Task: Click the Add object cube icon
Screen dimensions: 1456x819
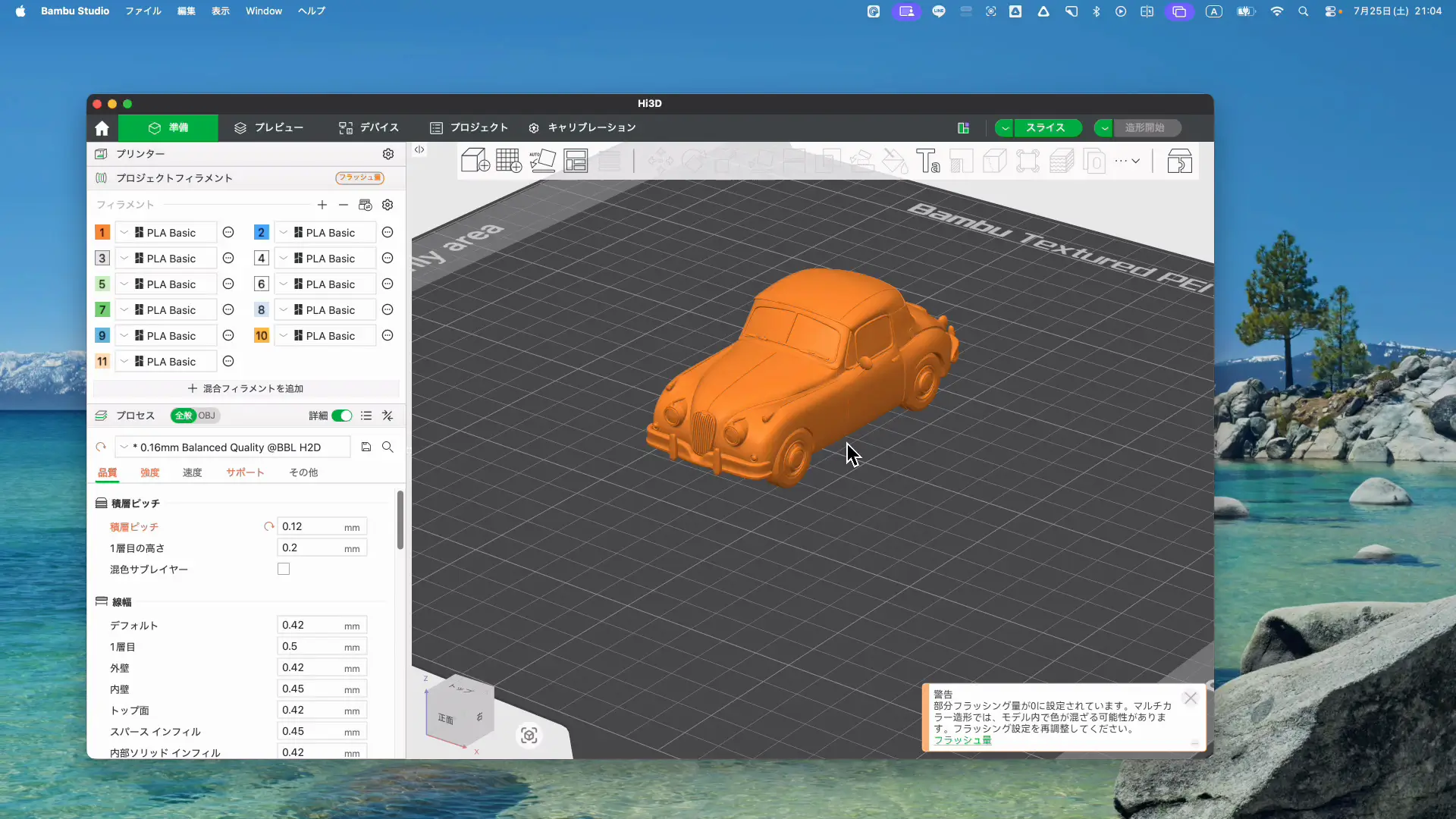Action: click(x=475, y=161)
